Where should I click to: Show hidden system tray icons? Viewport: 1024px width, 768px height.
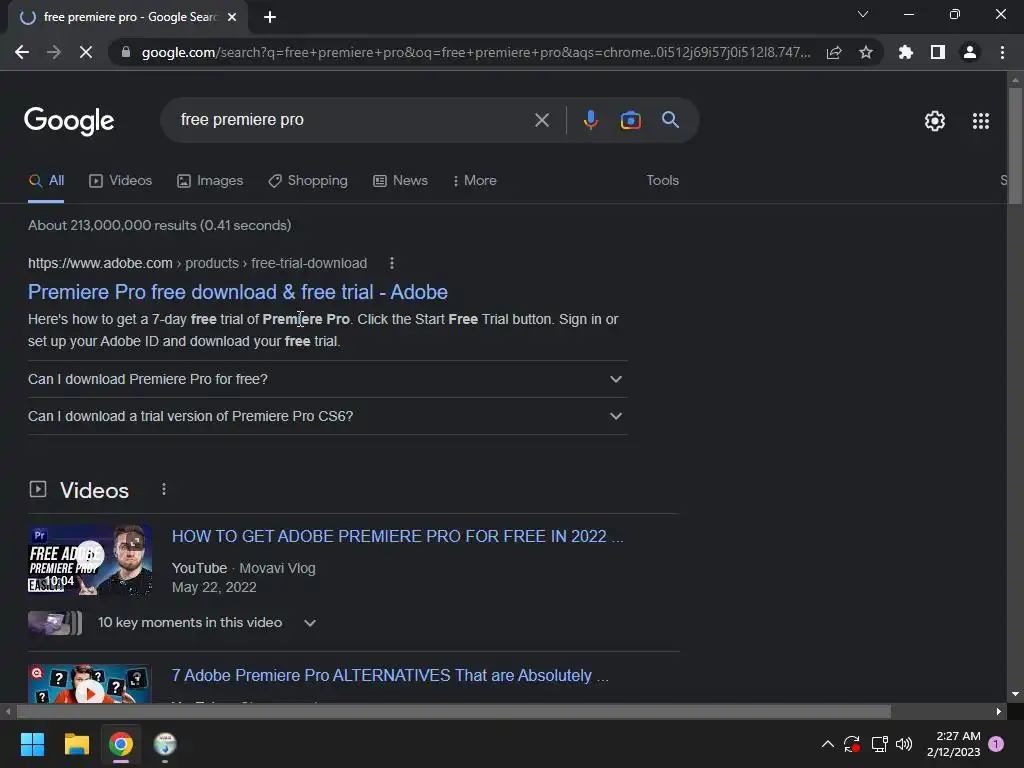coord(827,744)
